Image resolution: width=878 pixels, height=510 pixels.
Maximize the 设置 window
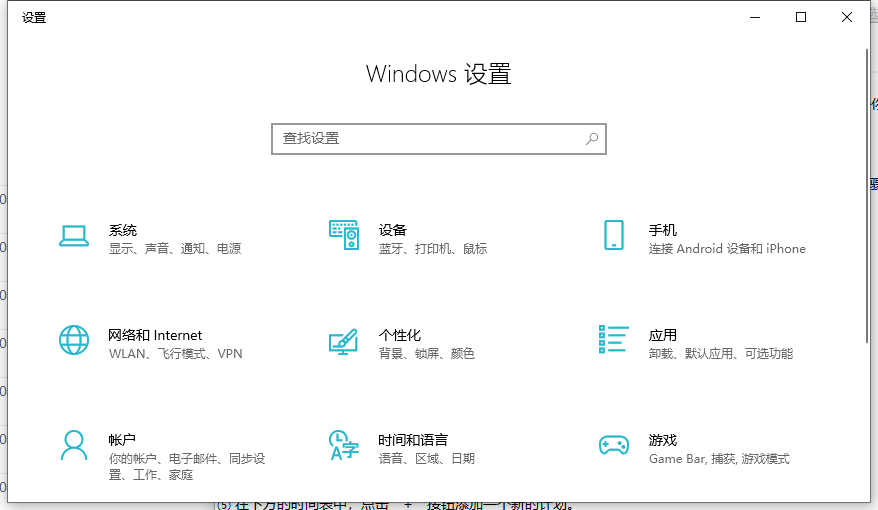click(x=801, y=17)
